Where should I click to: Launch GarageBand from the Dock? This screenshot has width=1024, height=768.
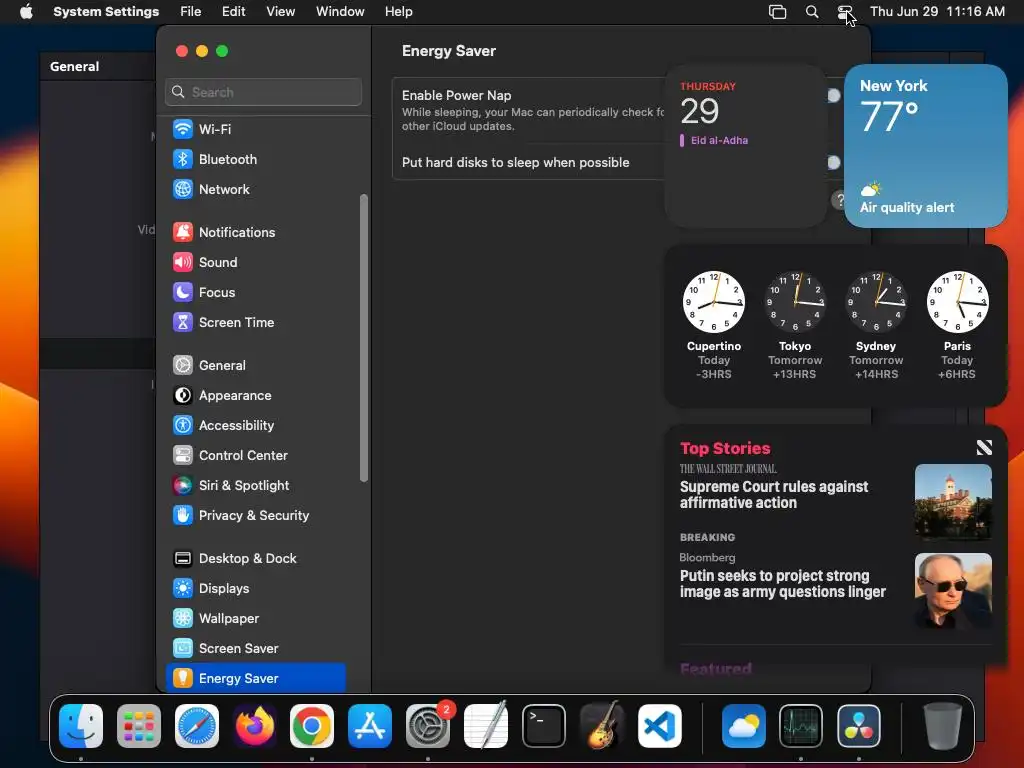click(601, 726)
